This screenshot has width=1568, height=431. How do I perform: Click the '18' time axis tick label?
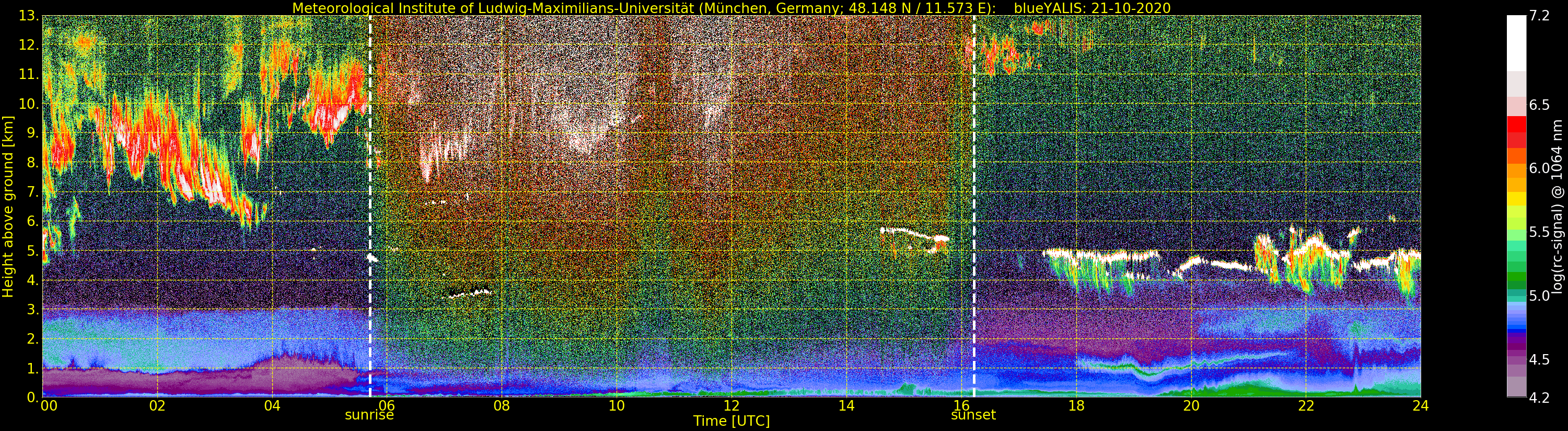coord(1076,405)
